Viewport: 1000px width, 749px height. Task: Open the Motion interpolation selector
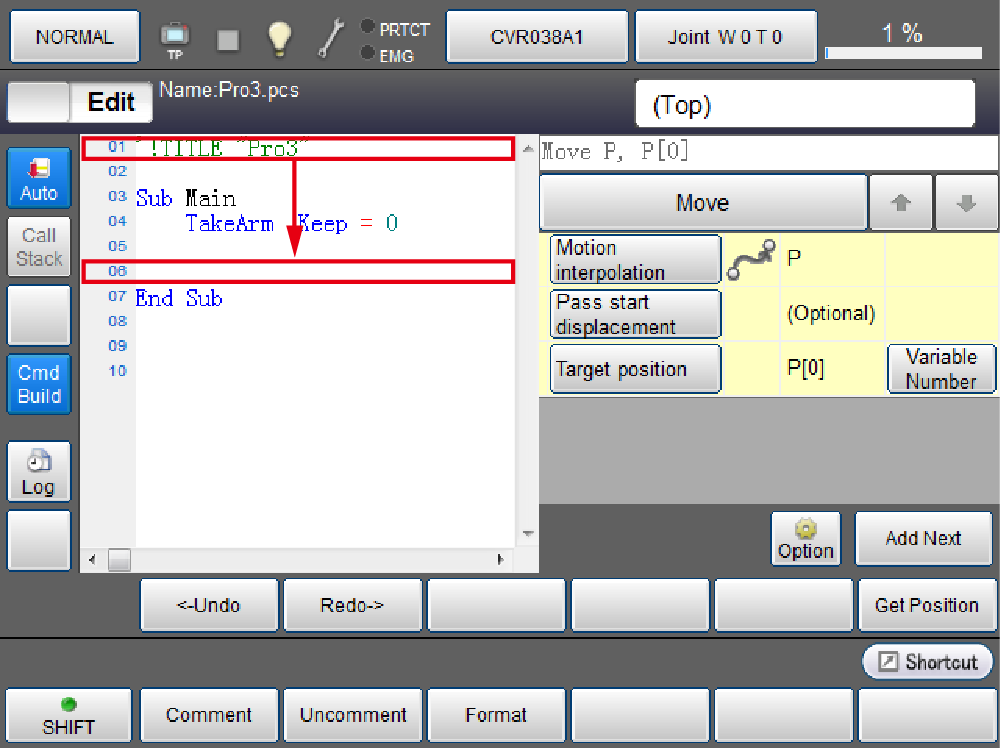tap(635, 260)
